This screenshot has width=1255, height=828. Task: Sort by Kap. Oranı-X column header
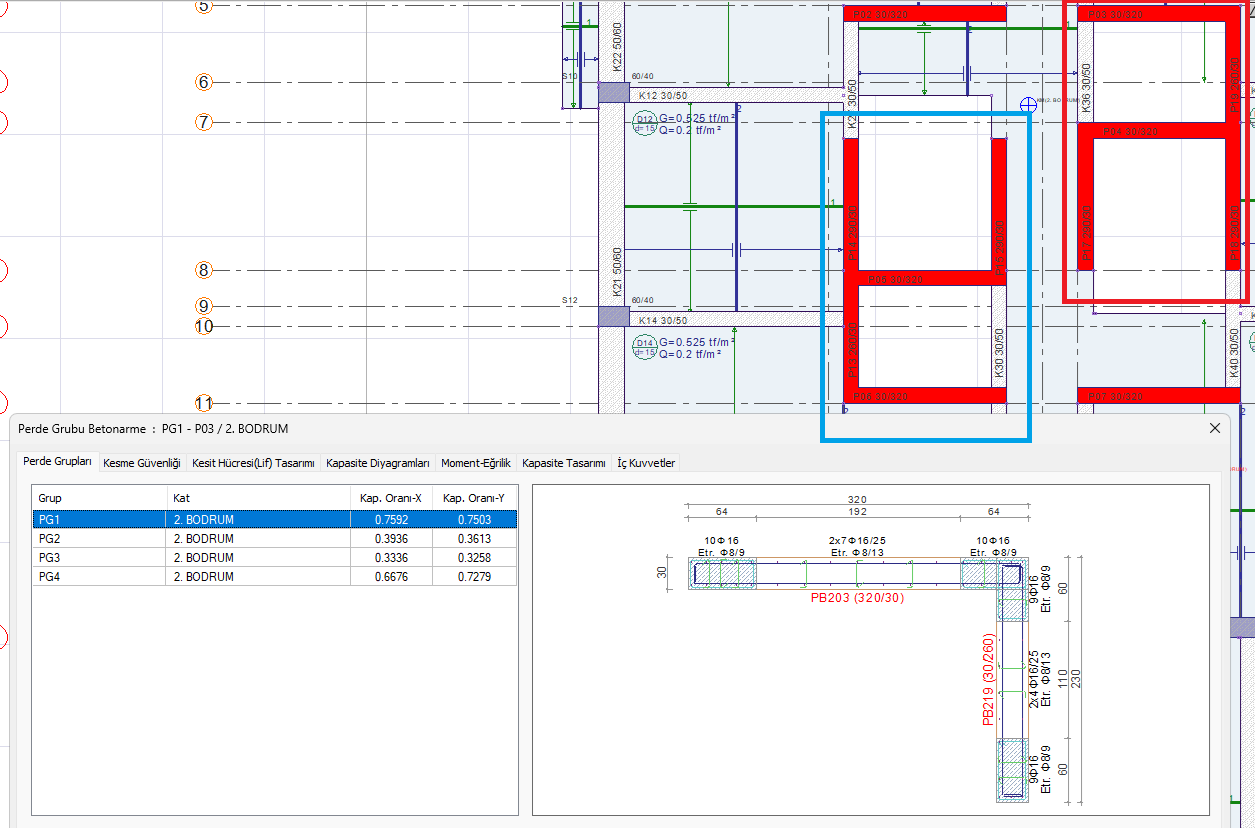tap(391, 497)
